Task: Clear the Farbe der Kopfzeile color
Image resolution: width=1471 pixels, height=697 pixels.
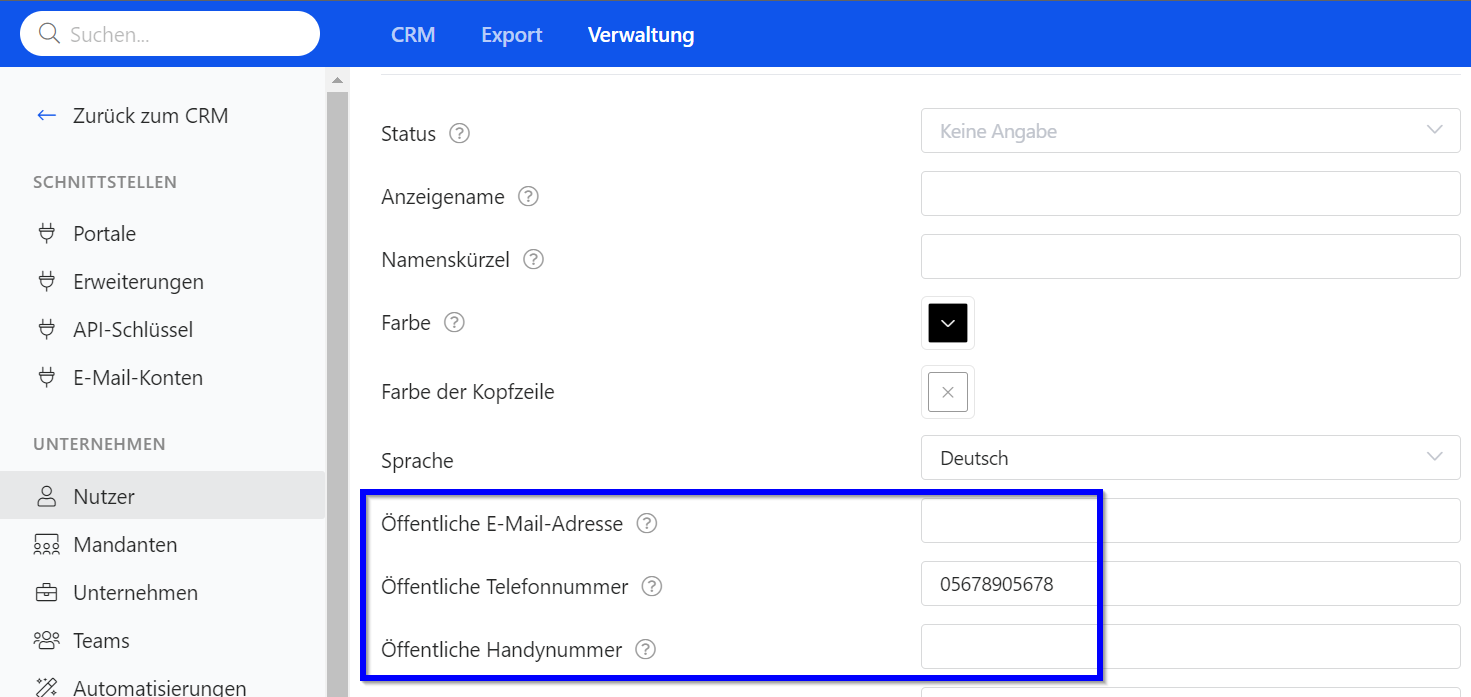Action: click(948, 392)
